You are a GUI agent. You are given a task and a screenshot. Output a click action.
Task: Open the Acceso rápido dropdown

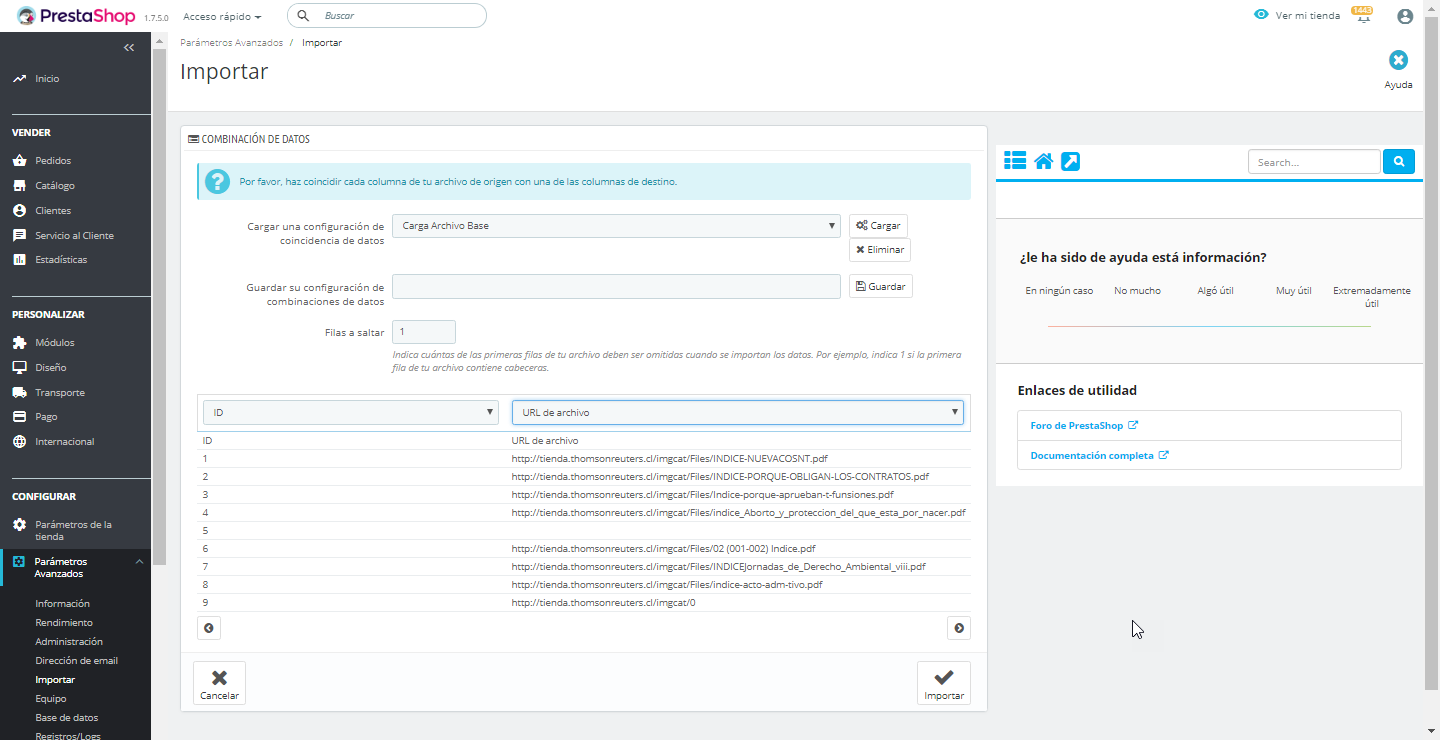coord(222,17)
